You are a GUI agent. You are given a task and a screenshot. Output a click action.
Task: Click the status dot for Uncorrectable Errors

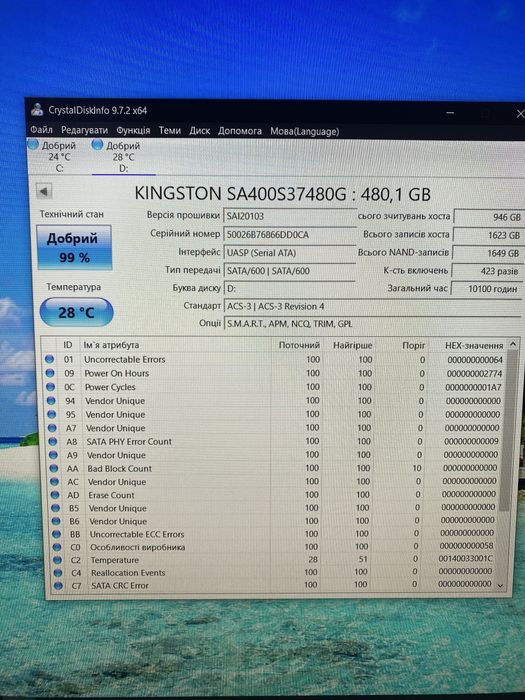coord(50,359)
